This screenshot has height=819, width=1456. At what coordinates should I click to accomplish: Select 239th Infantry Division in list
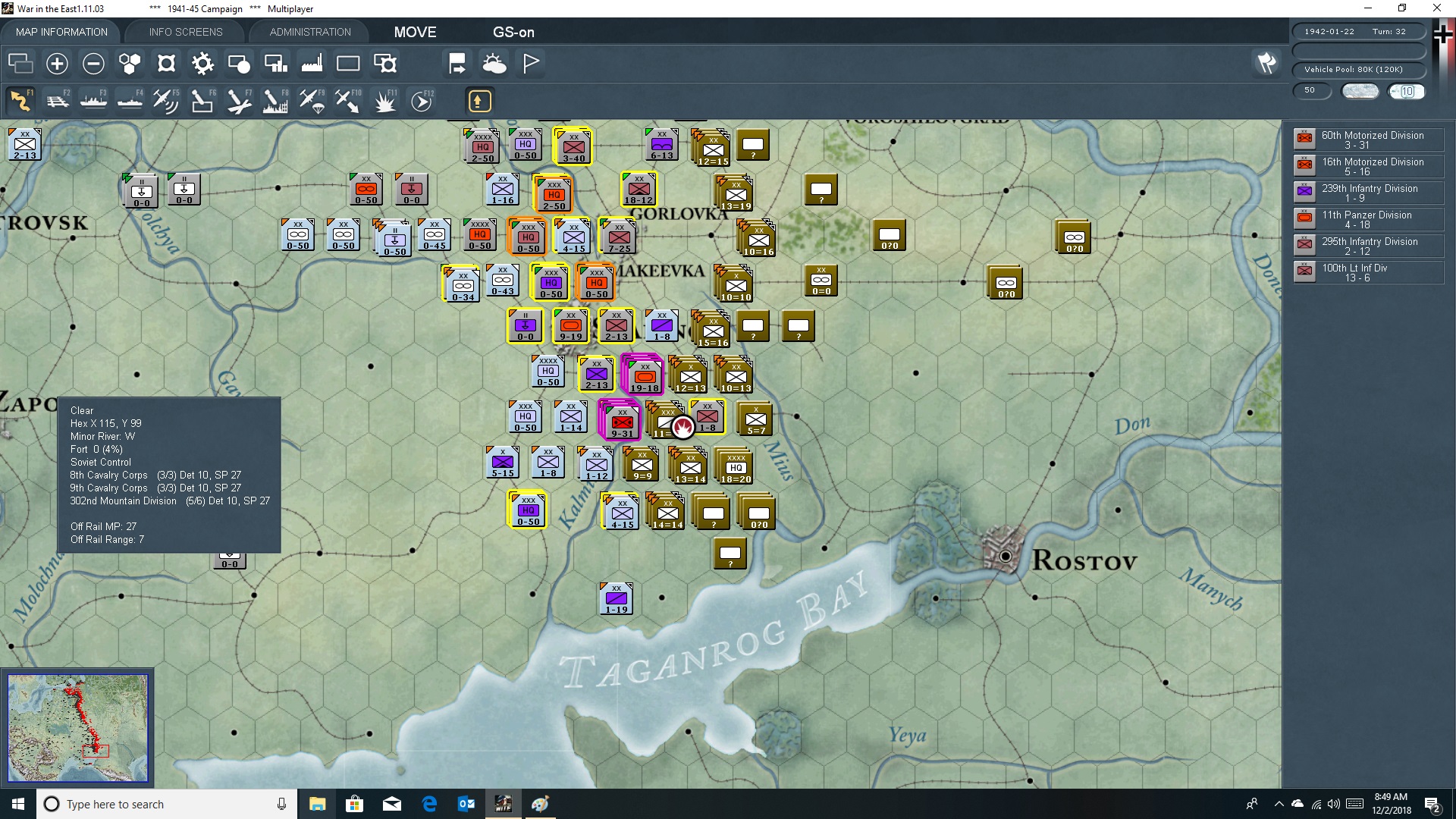1369,193
